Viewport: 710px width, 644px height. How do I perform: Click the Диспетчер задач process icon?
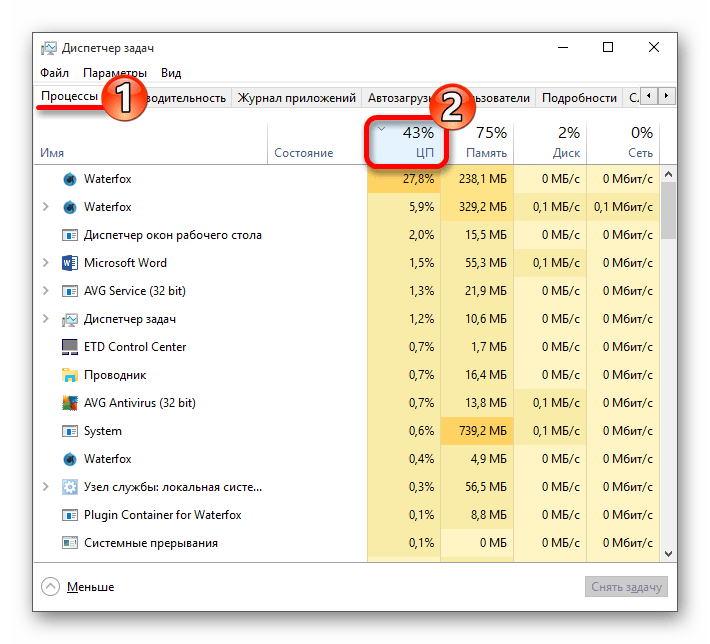tap(70, 320)
